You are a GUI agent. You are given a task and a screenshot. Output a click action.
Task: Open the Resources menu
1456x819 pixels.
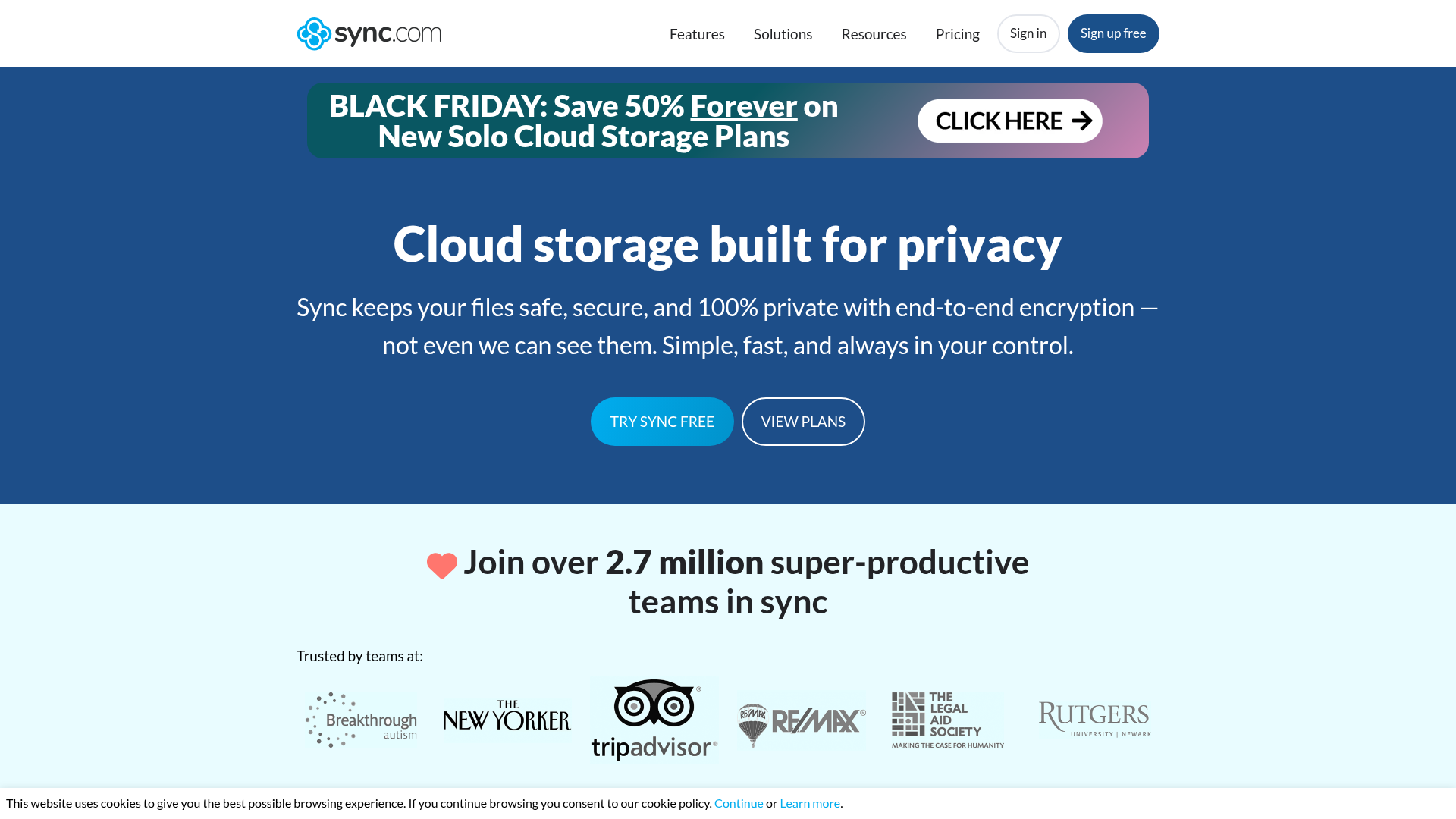[874, 33]
